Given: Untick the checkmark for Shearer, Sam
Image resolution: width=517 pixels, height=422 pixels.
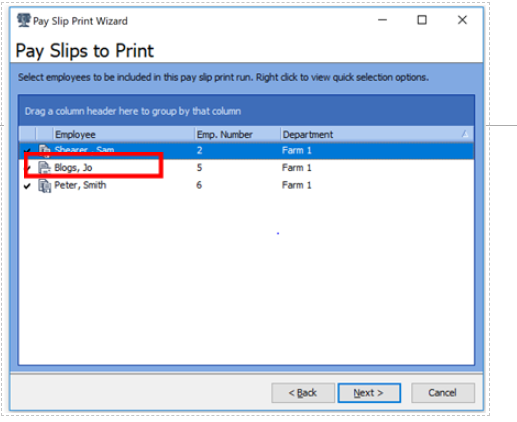Looking at the screenshot, I should 27,151.
